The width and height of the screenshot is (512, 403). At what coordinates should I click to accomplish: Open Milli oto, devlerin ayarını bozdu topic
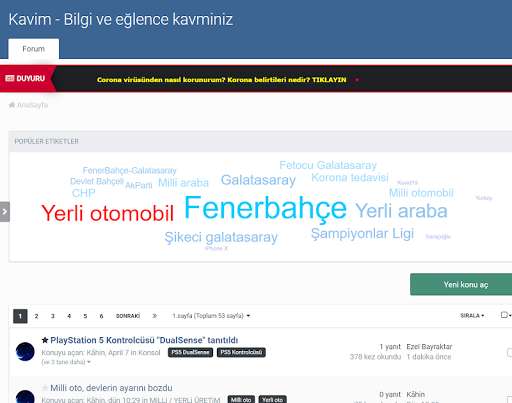click(x=111, y=388)
